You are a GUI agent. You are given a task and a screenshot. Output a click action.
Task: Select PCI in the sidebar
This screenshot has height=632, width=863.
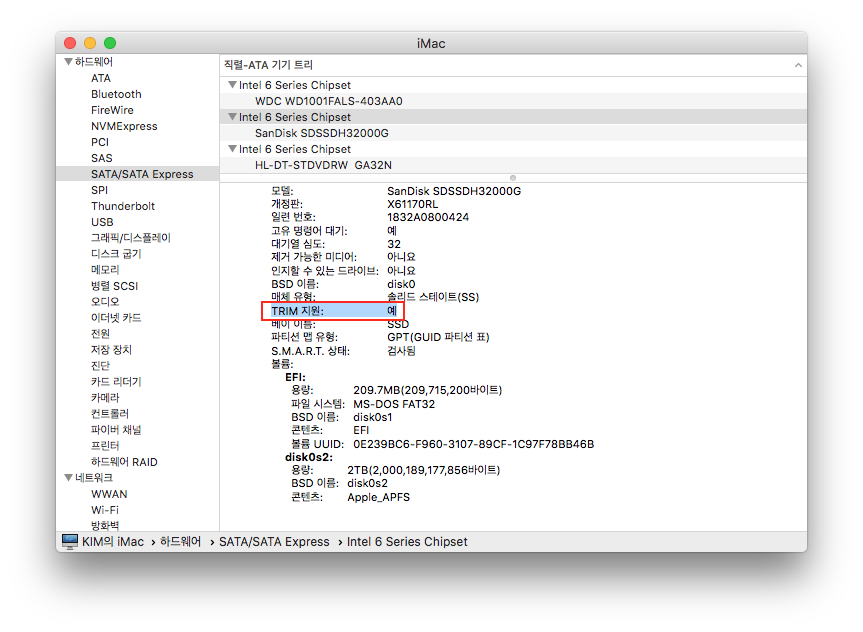[x=100, y=142]
